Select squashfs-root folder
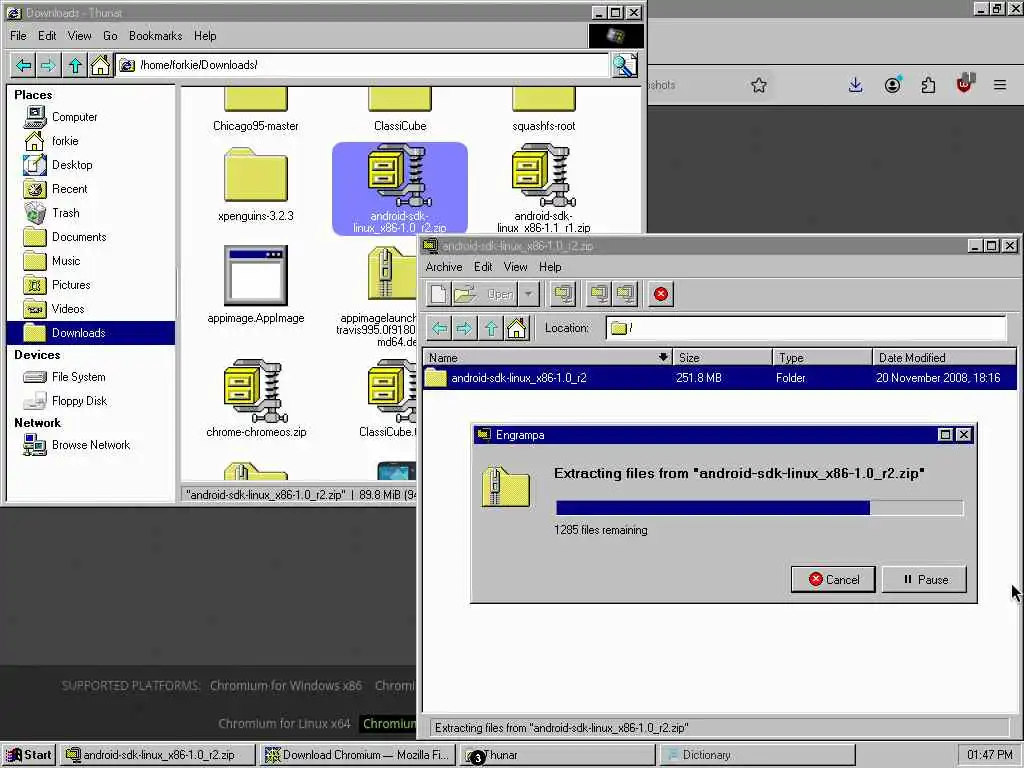The image size is (1024, 768). pos(543,111)
